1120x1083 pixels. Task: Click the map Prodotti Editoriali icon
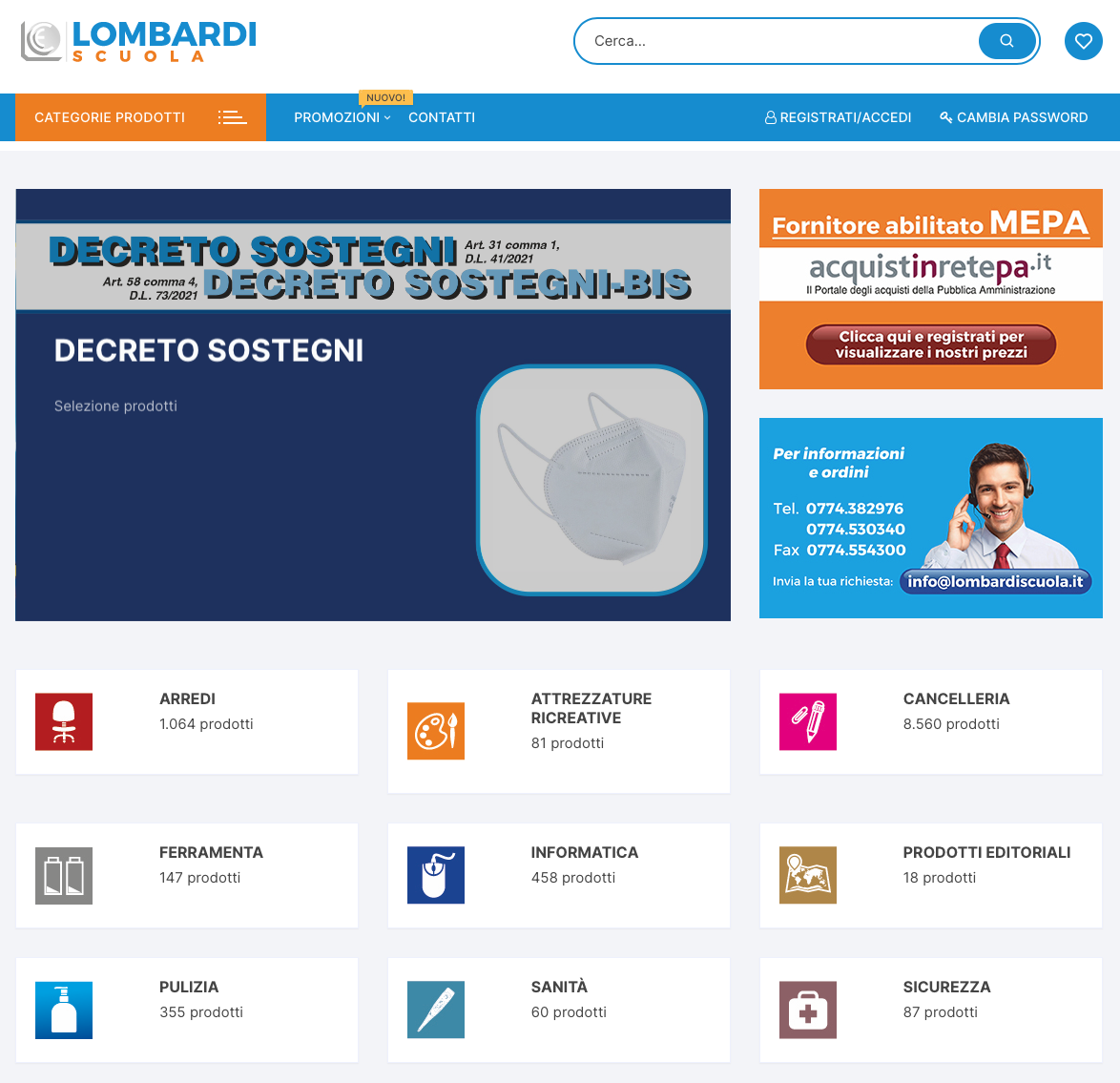coord(808,875)
